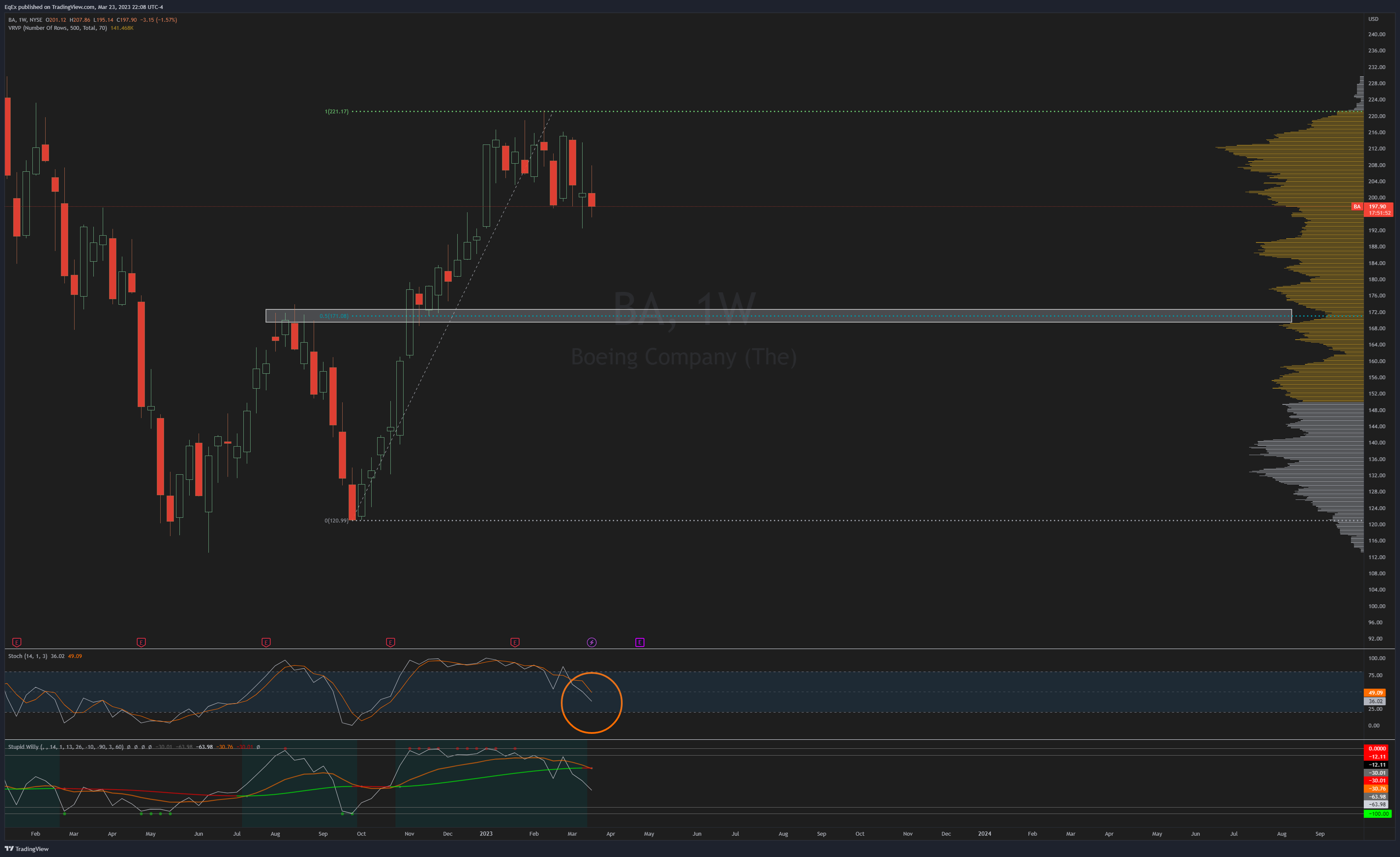Click the Stoch (14, 1, 3) legend
This screenshot has width=1400, height=857.
point(28,656)
